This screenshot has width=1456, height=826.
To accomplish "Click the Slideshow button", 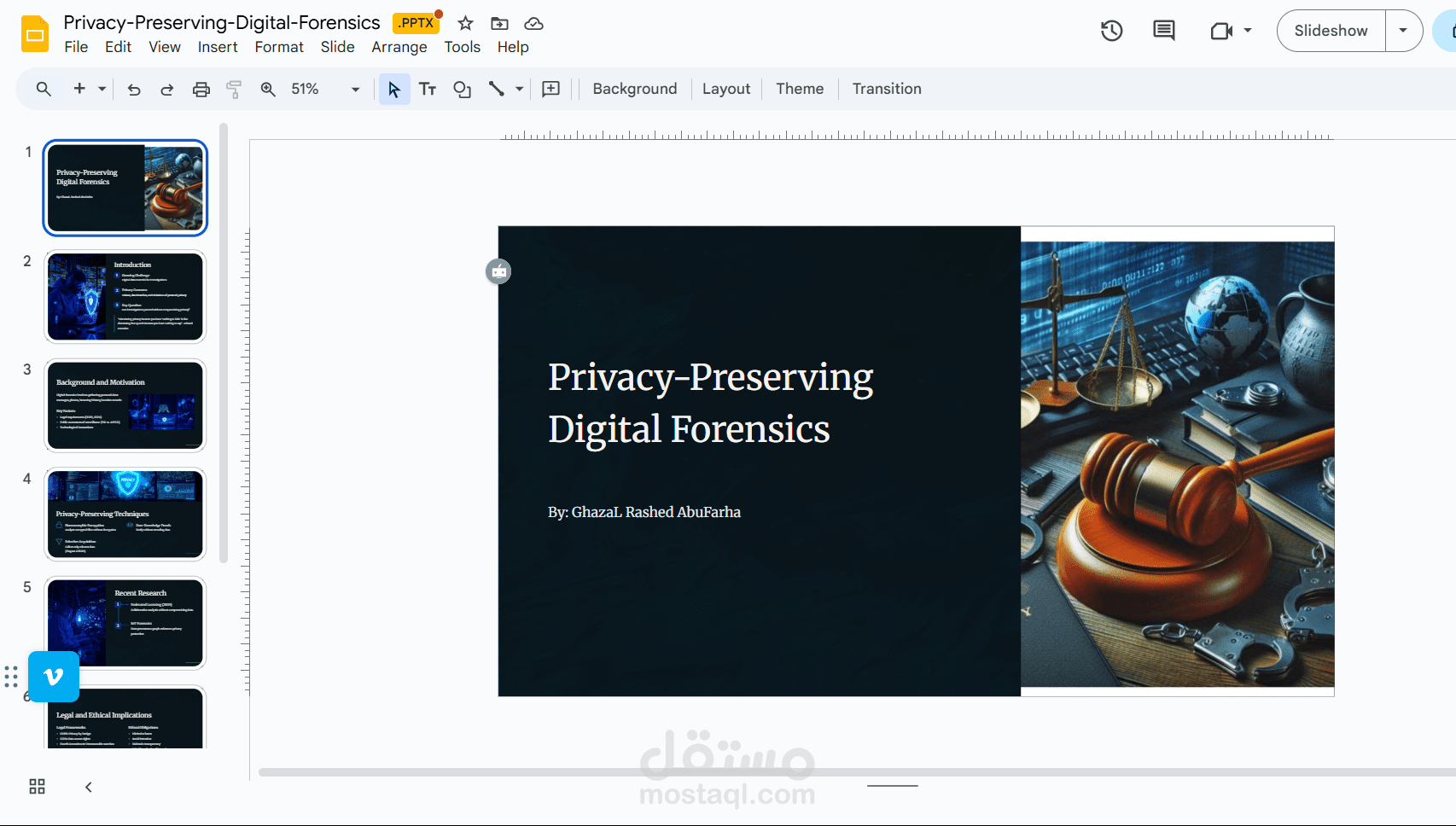I will 1331,31.
